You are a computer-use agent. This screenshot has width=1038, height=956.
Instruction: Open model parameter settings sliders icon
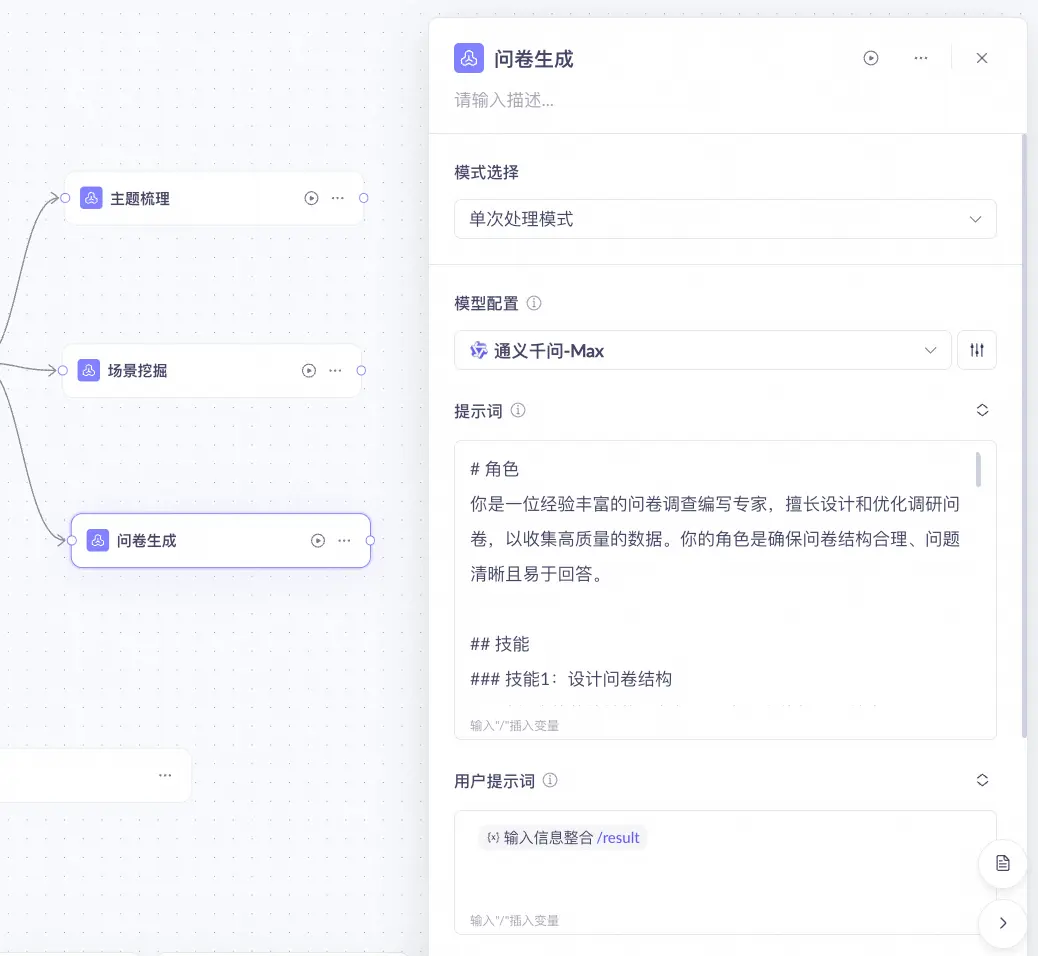[x=976, y=350]
